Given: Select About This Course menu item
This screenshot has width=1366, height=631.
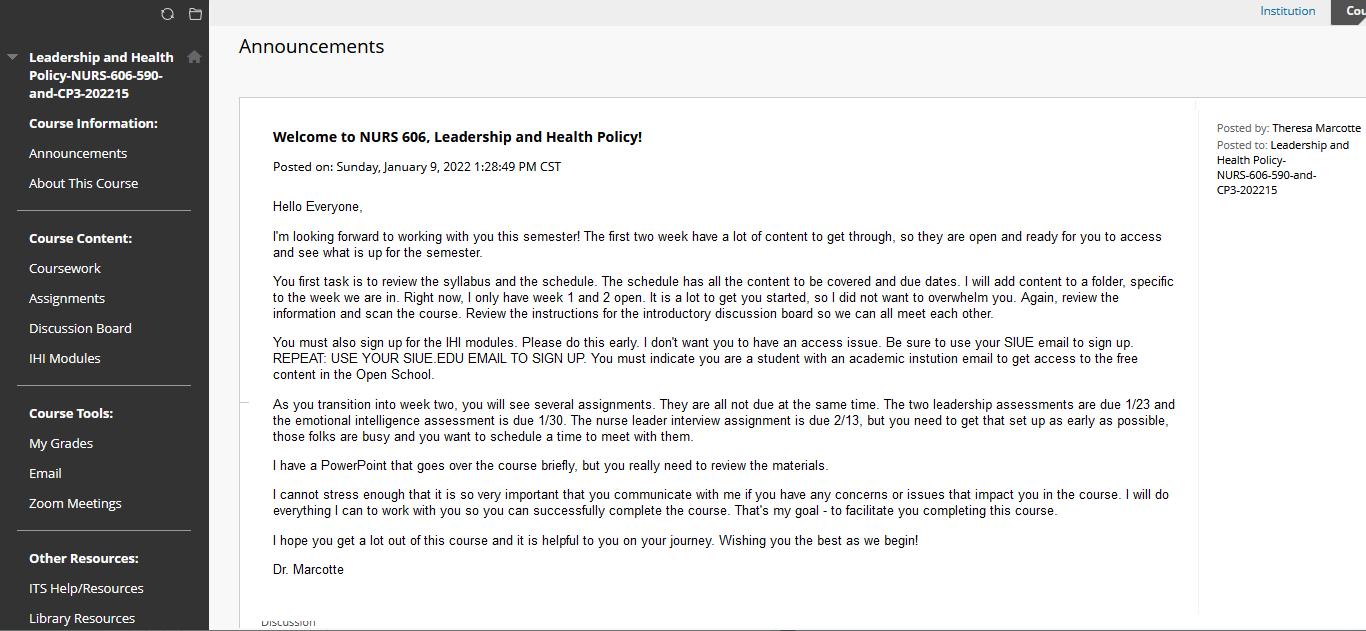Looking at the screenshot, I should pos(84,183).
